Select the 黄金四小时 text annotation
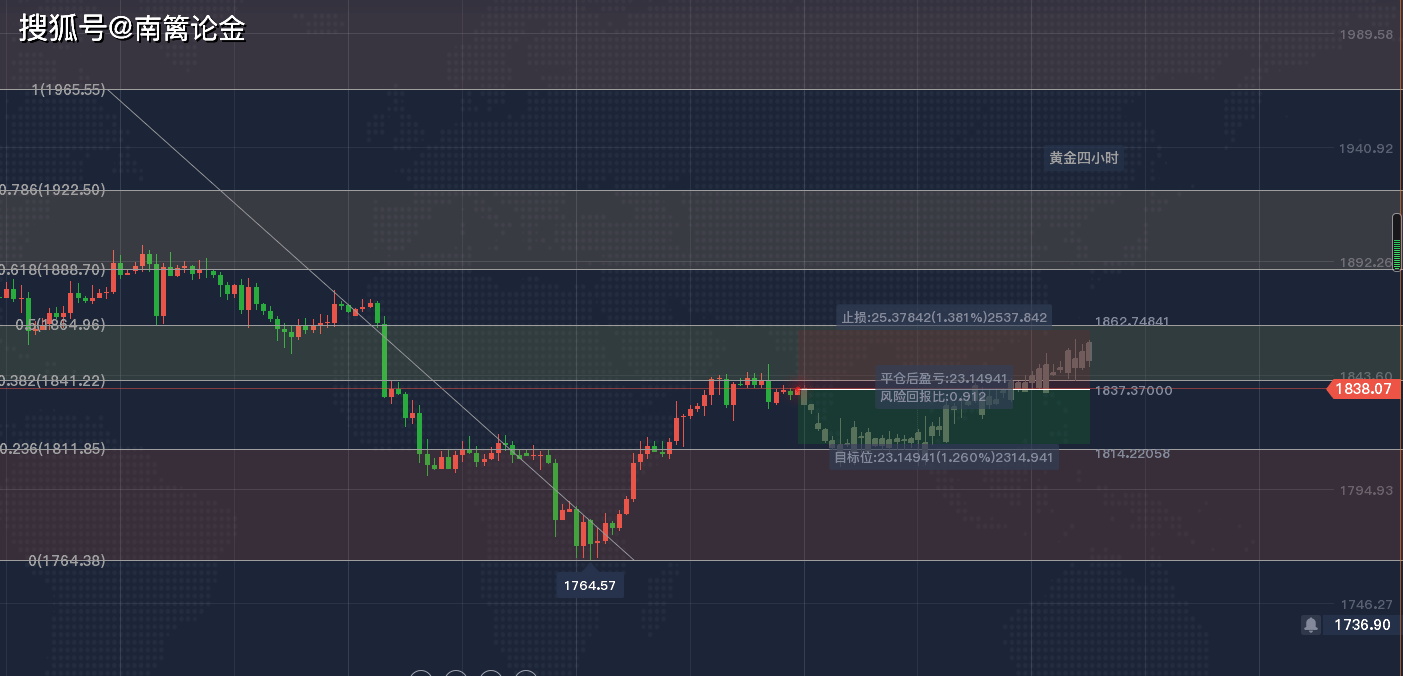The image size is (1403, 676). 1083,158
